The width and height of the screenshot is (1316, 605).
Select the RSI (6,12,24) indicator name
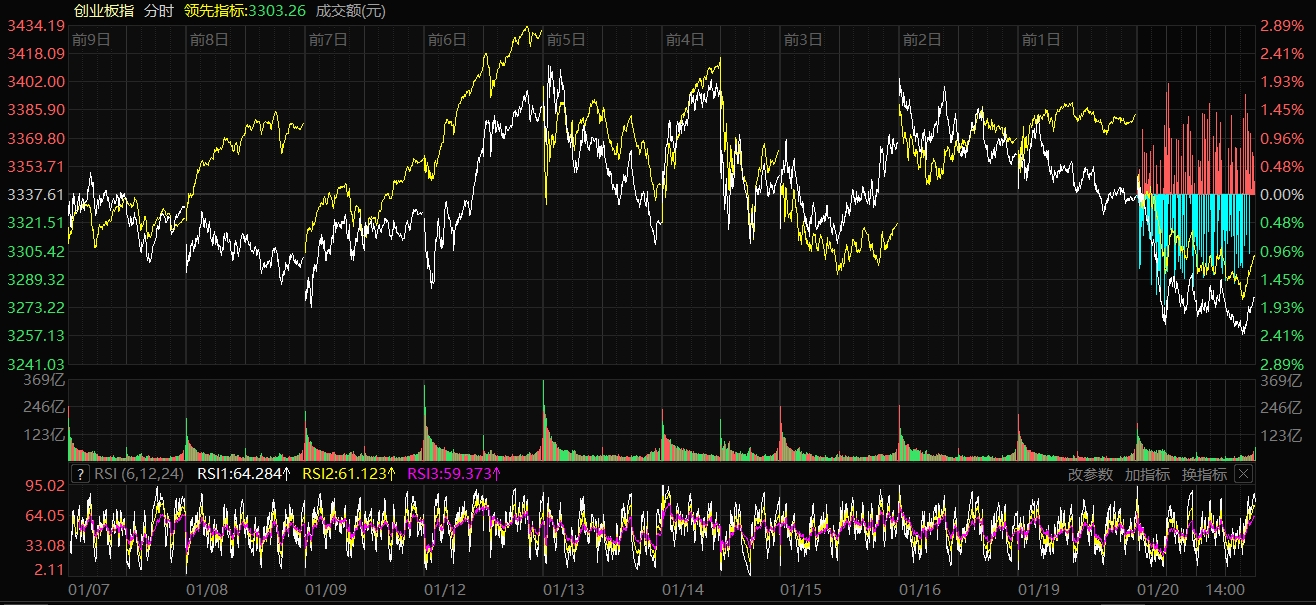(x=139, y=474)
